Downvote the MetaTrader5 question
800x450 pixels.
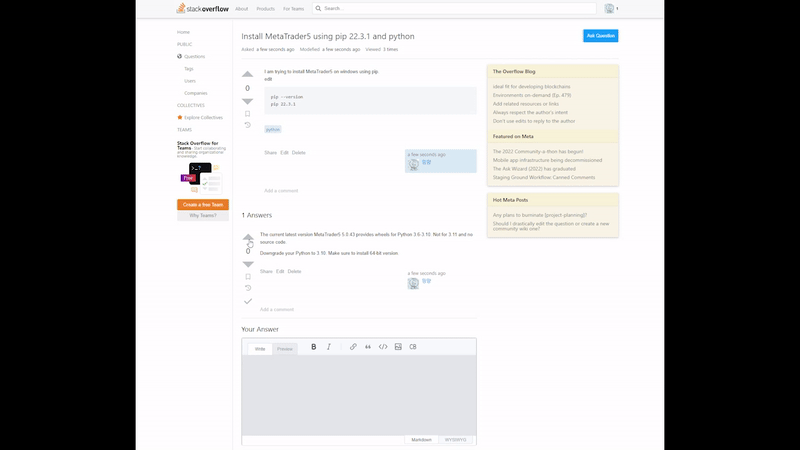[247, 101]
